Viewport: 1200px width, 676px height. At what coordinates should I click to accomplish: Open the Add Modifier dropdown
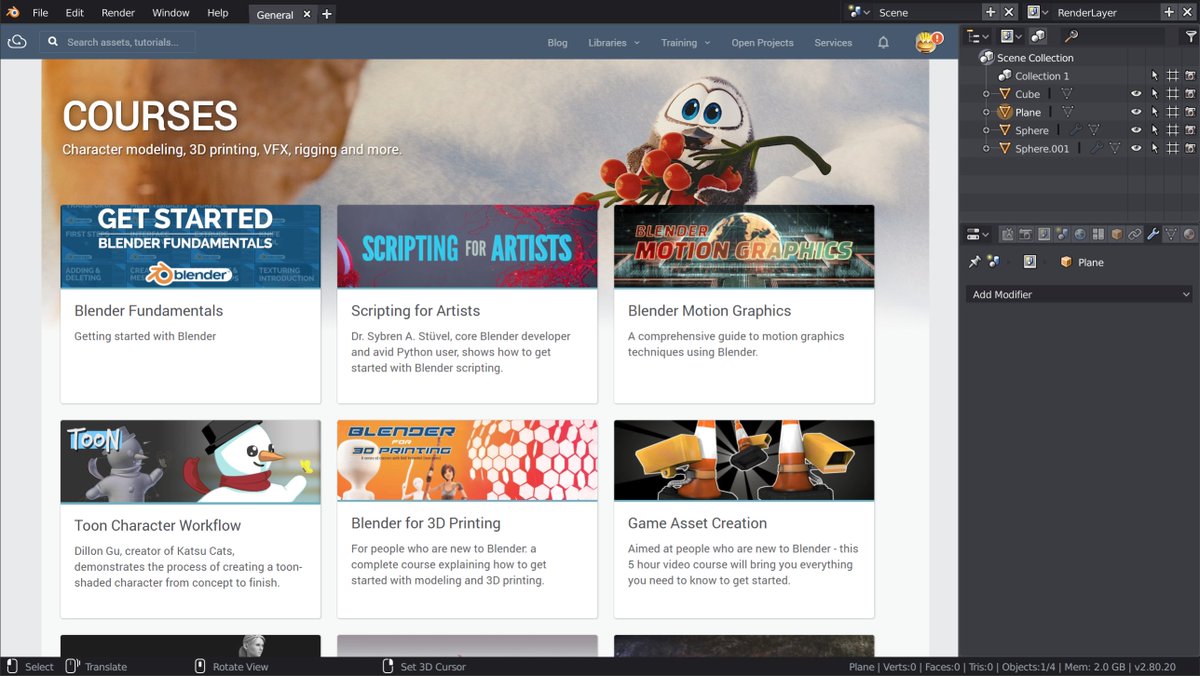[1079, 294]
